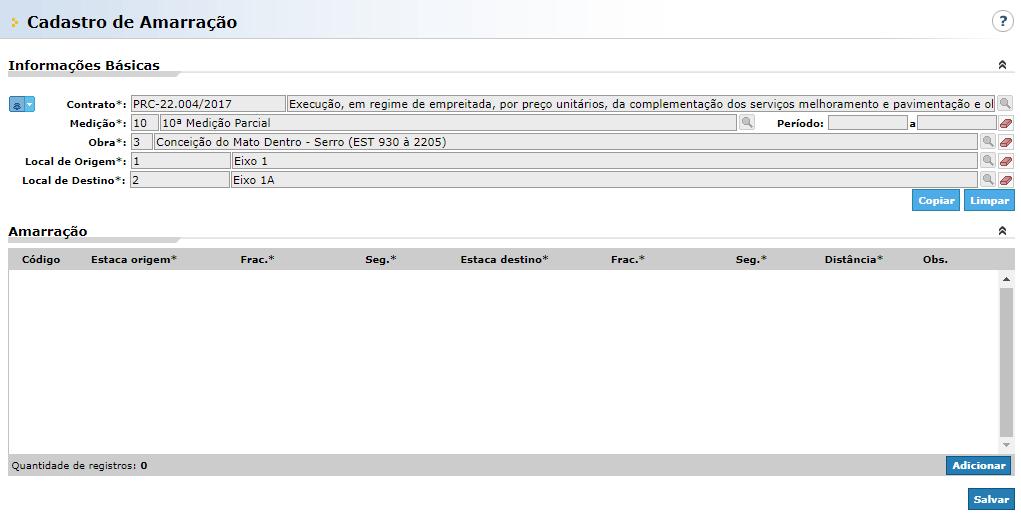Open dropdown arrow beside the blue Contrato icon

30,104
